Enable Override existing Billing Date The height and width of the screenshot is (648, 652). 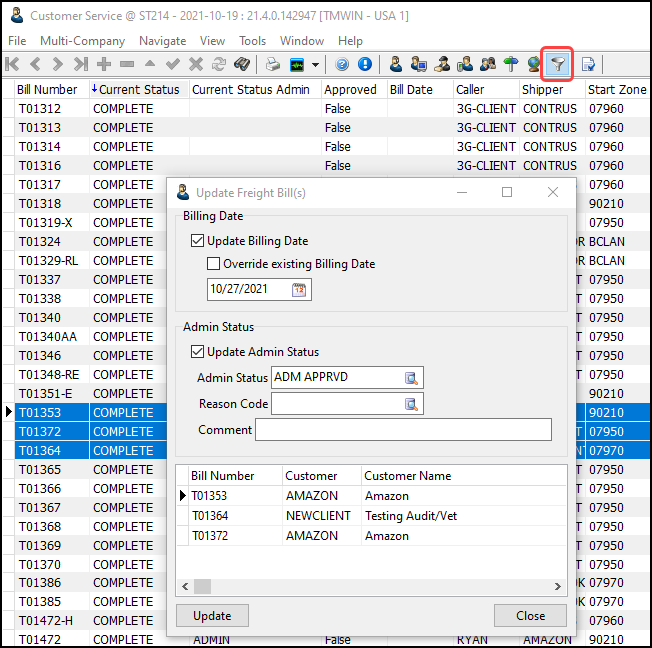click(213, 264)
